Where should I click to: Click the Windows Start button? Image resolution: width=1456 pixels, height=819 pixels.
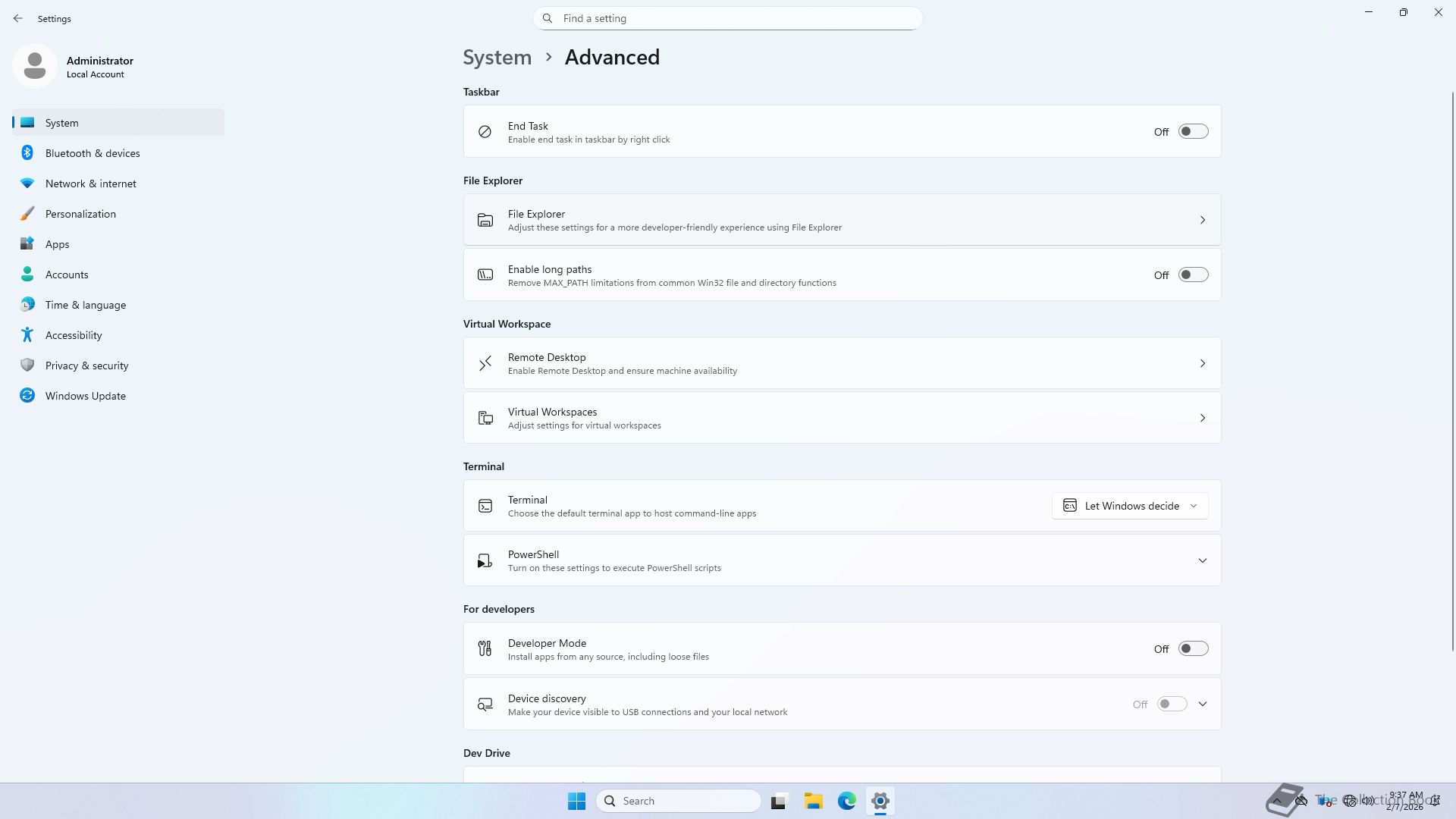click(x=576, y=801)
